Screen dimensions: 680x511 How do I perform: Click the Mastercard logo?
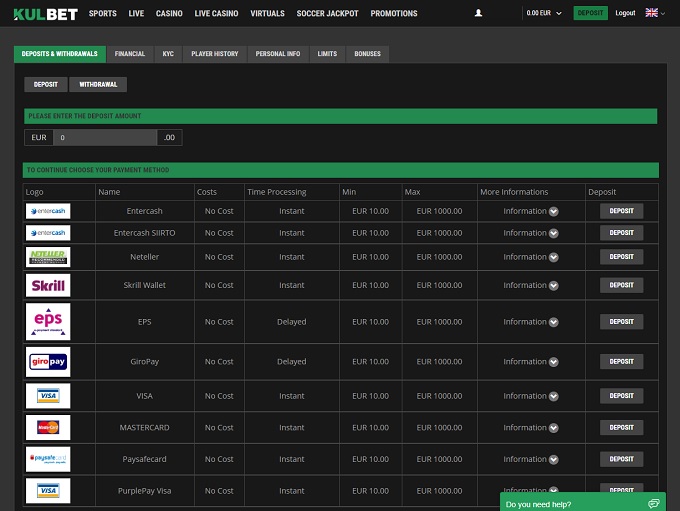[x=48, y=428]
